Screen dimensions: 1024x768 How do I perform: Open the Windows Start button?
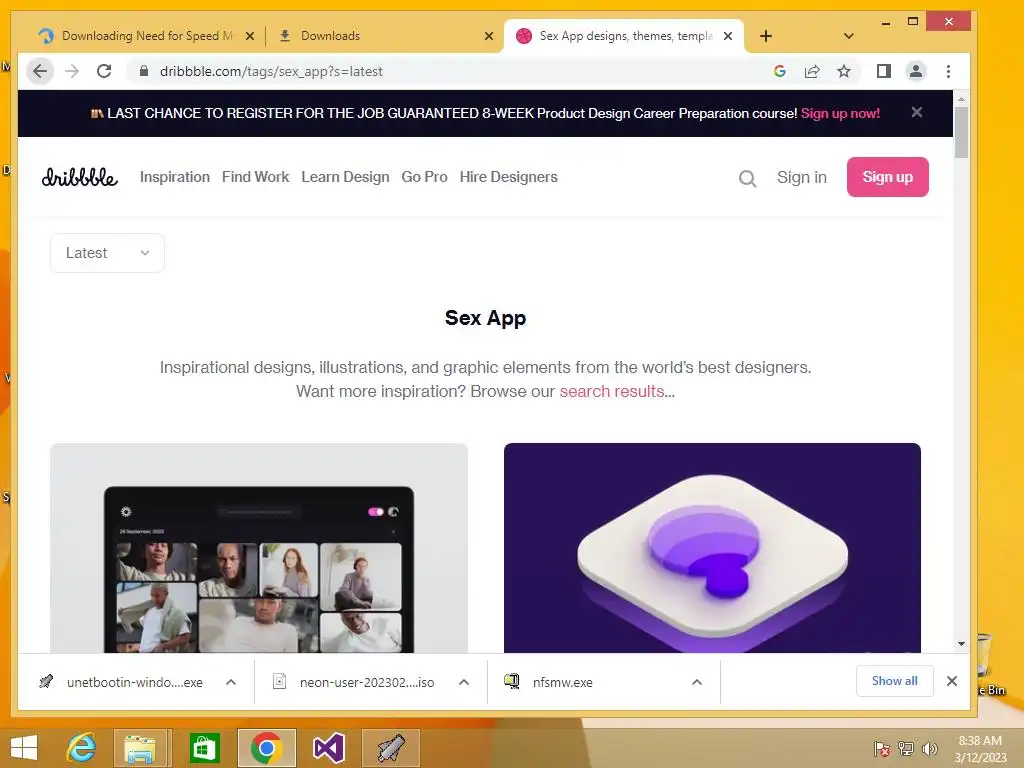(x=24, y=748)
